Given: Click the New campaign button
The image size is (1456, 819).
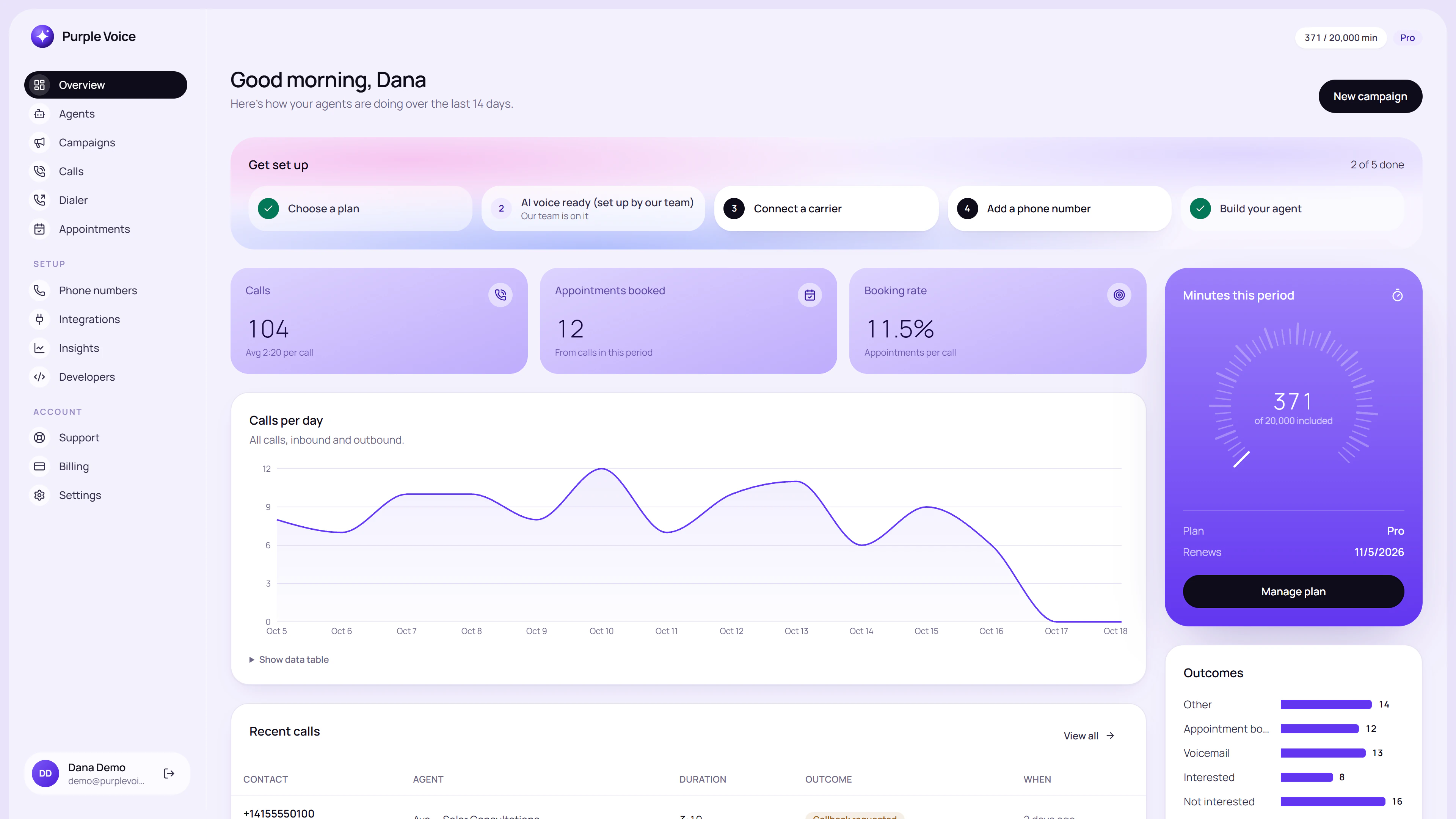Looking at the screenshot, I should click(x=1370, y=96).
